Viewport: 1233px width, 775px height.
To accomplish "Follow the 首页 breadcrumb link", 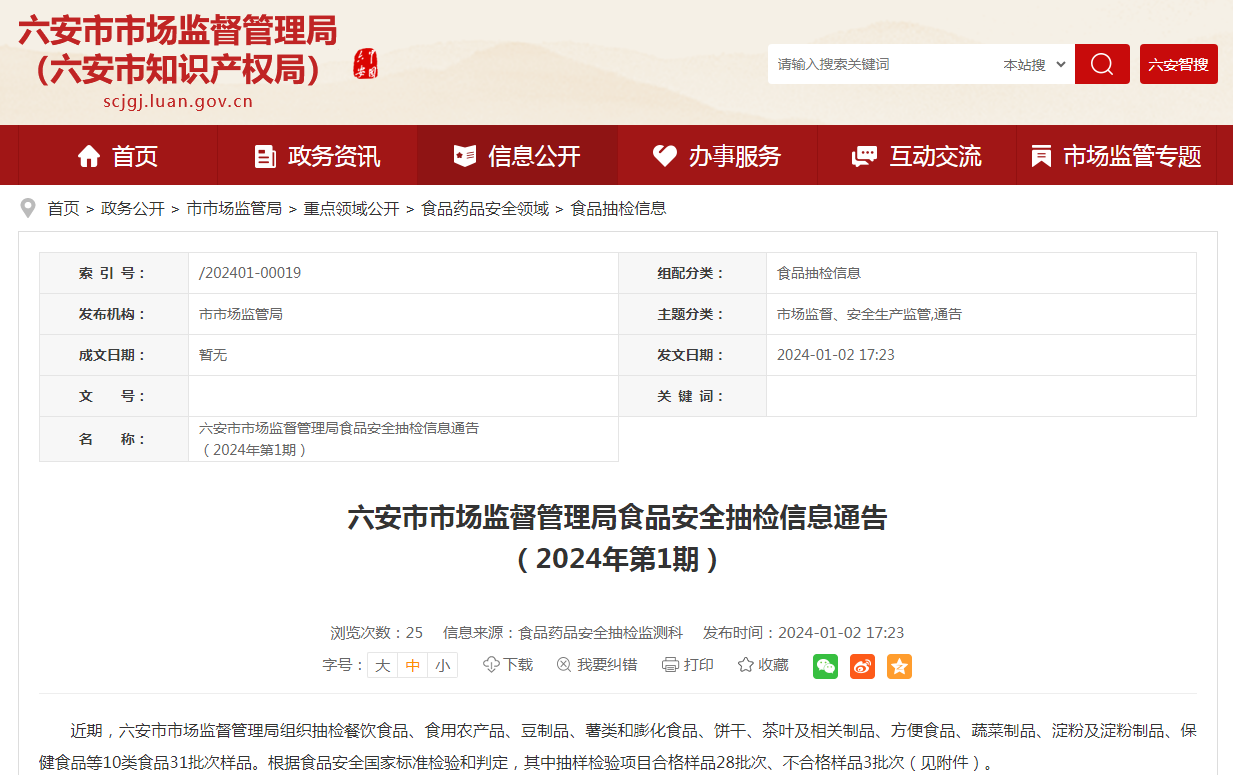I will [63, 209].
